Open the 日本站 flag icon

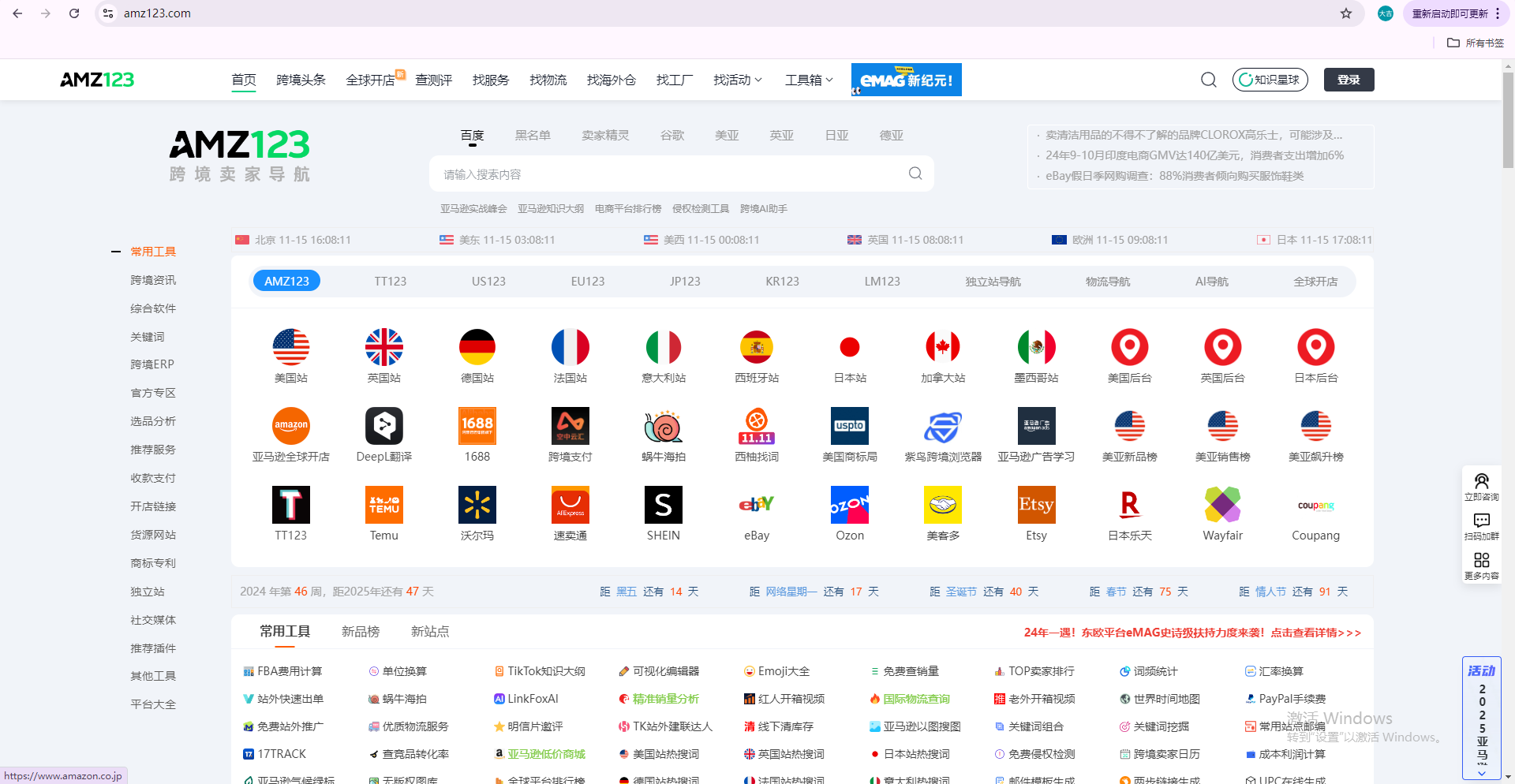click(850, 347)
